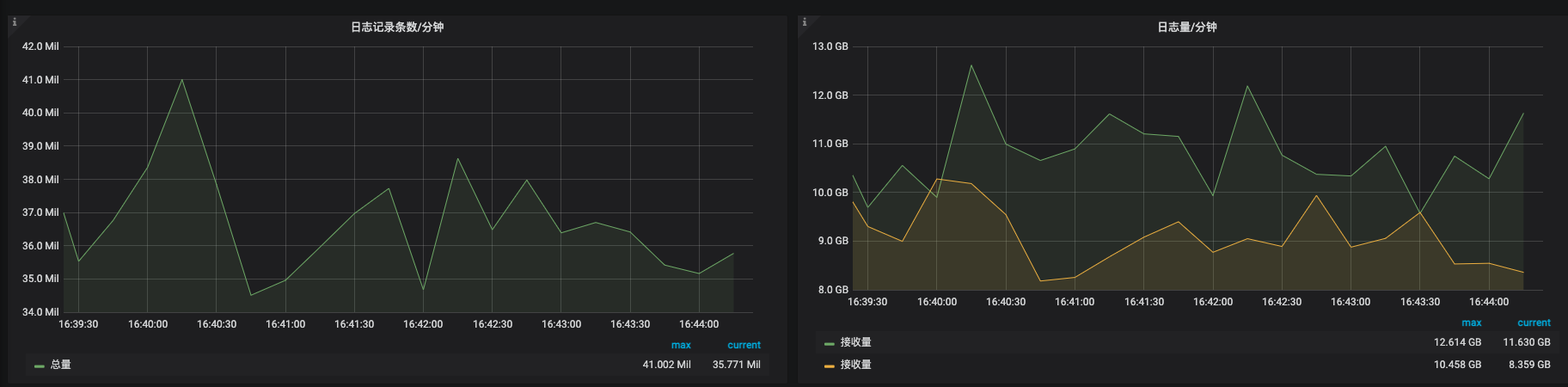Sort left panel legend by current header
This screenshot has width=1568, height=387.
[744, 345]
